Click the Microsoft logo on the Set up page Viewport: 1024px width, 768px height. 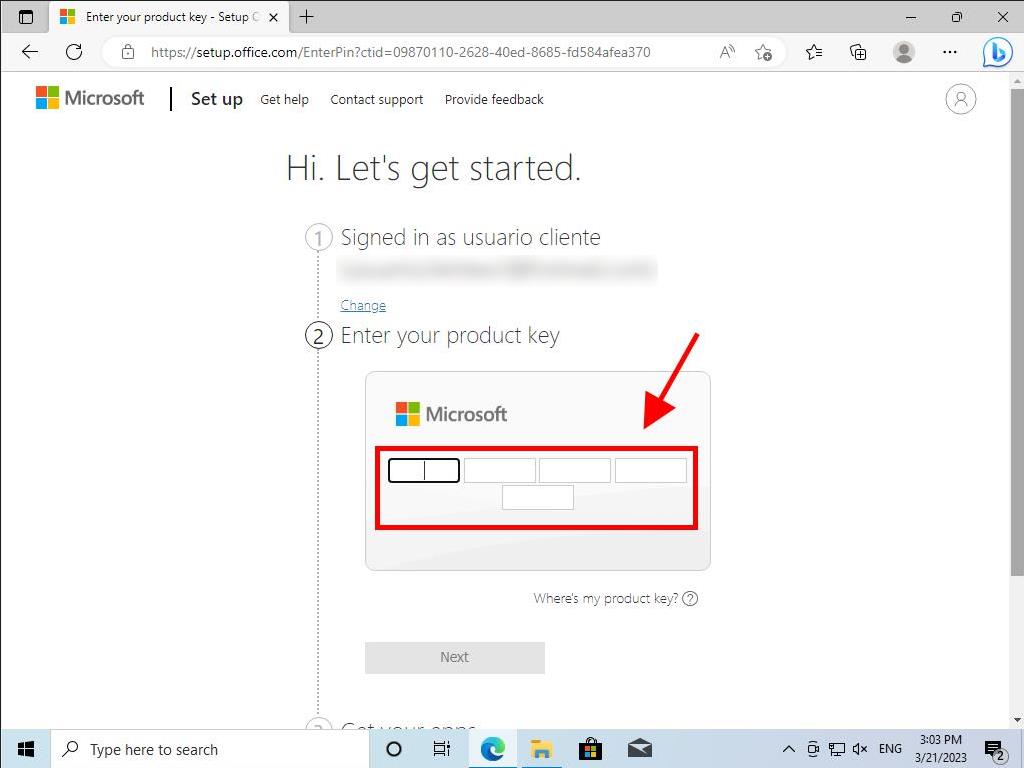(89, 97)
